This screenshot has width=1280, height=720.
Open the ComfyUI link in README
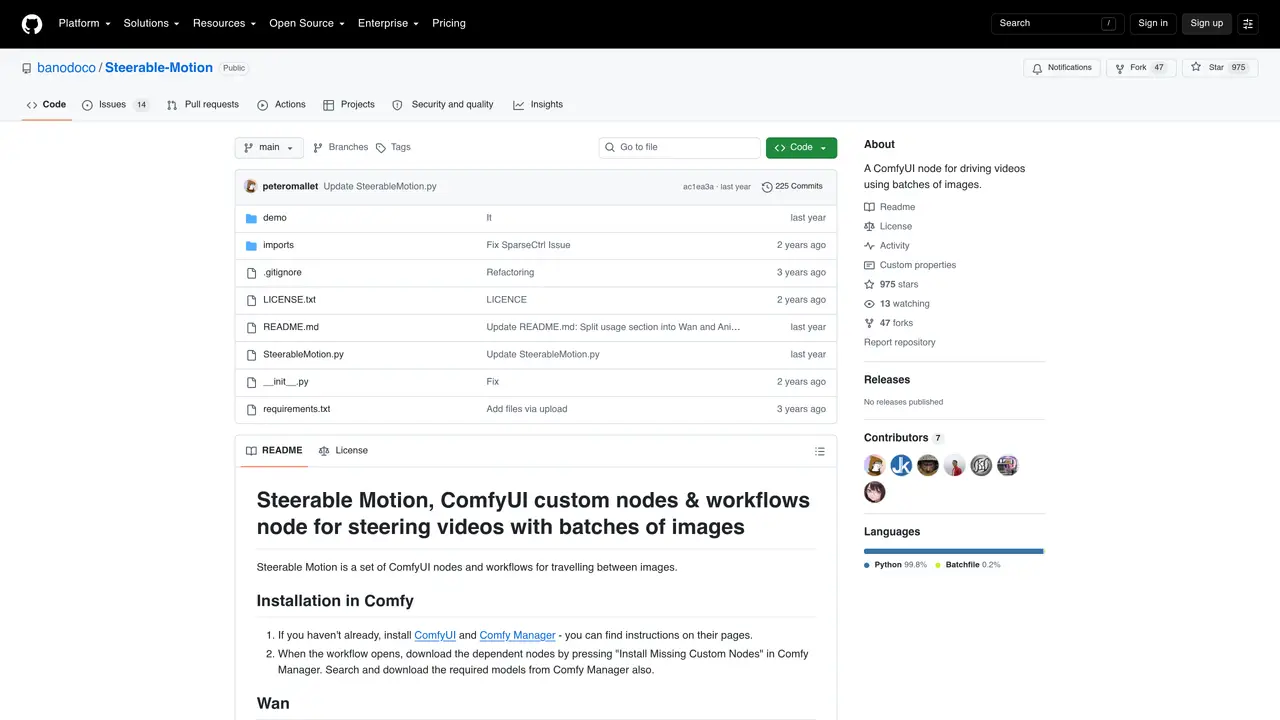point(435,635)
